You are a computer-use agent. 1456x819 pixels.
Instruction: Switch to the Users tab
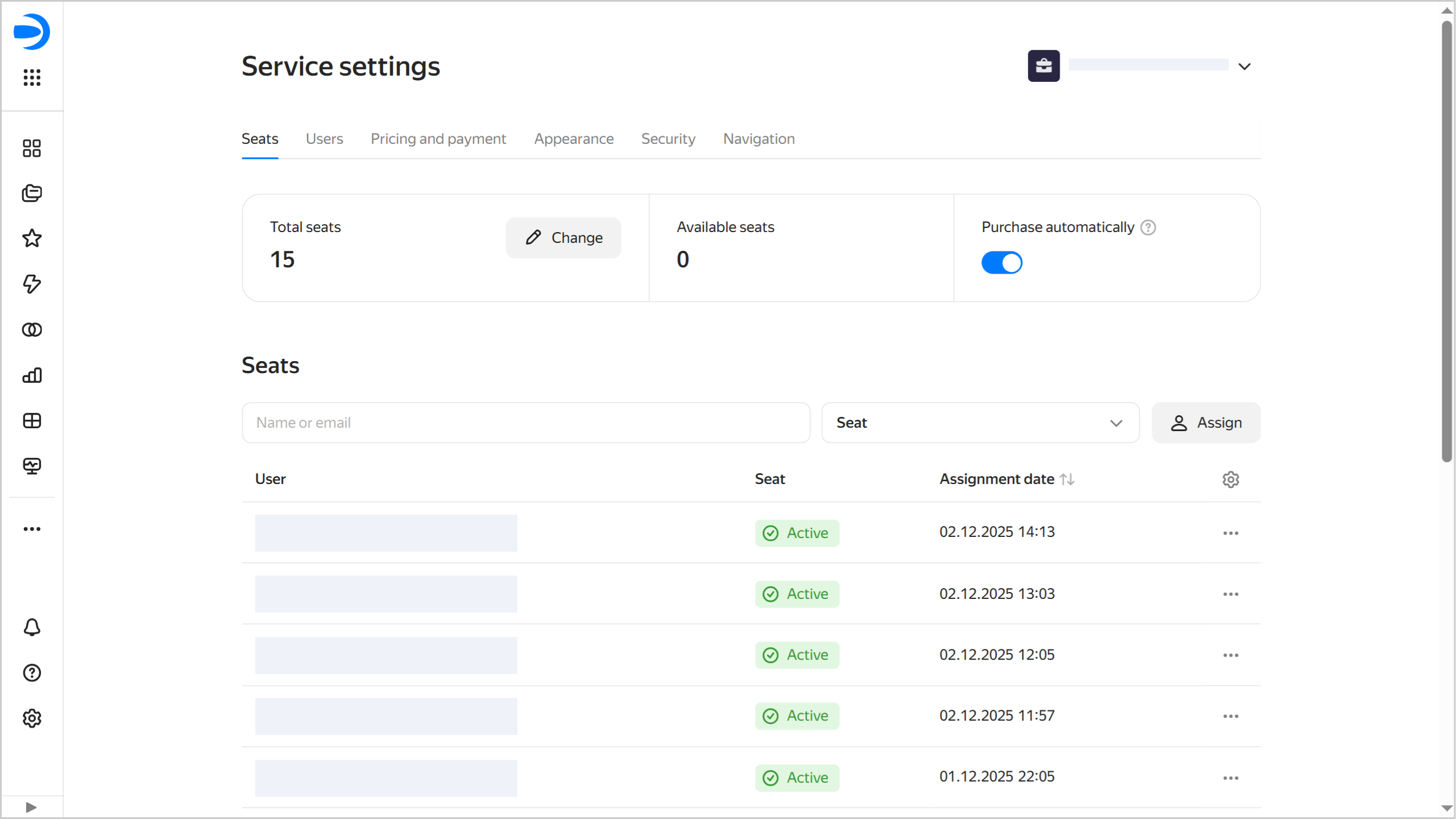tap(324, 139)
